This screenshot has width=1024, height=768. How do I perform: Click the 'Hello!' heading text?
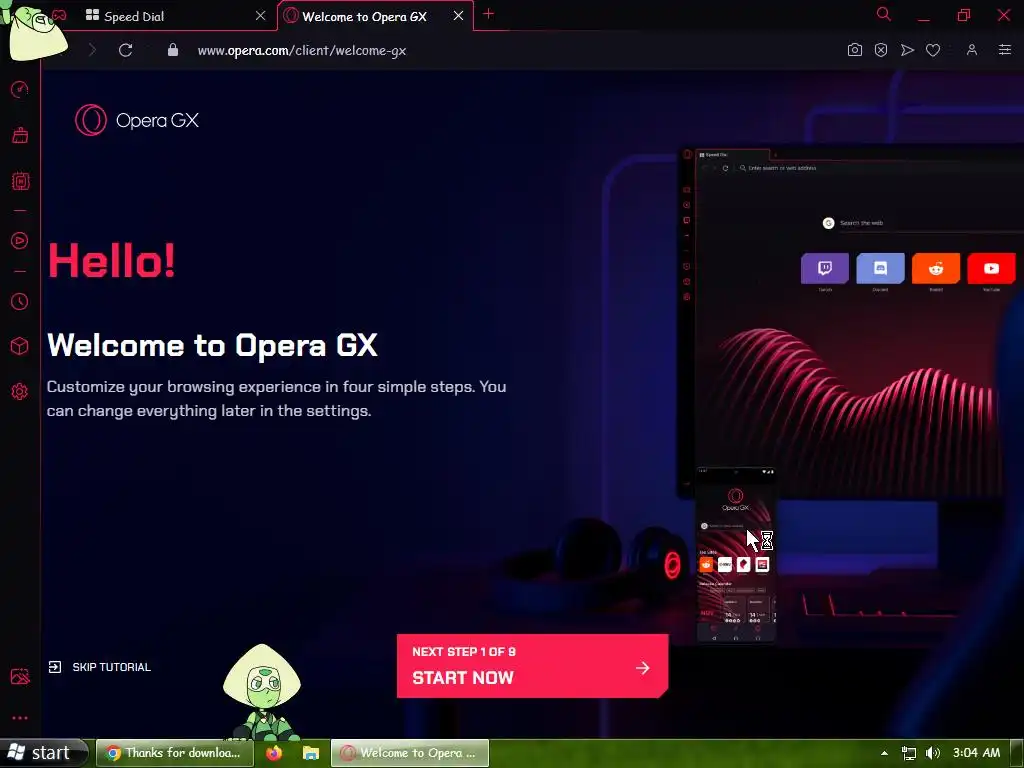point(112,260)
